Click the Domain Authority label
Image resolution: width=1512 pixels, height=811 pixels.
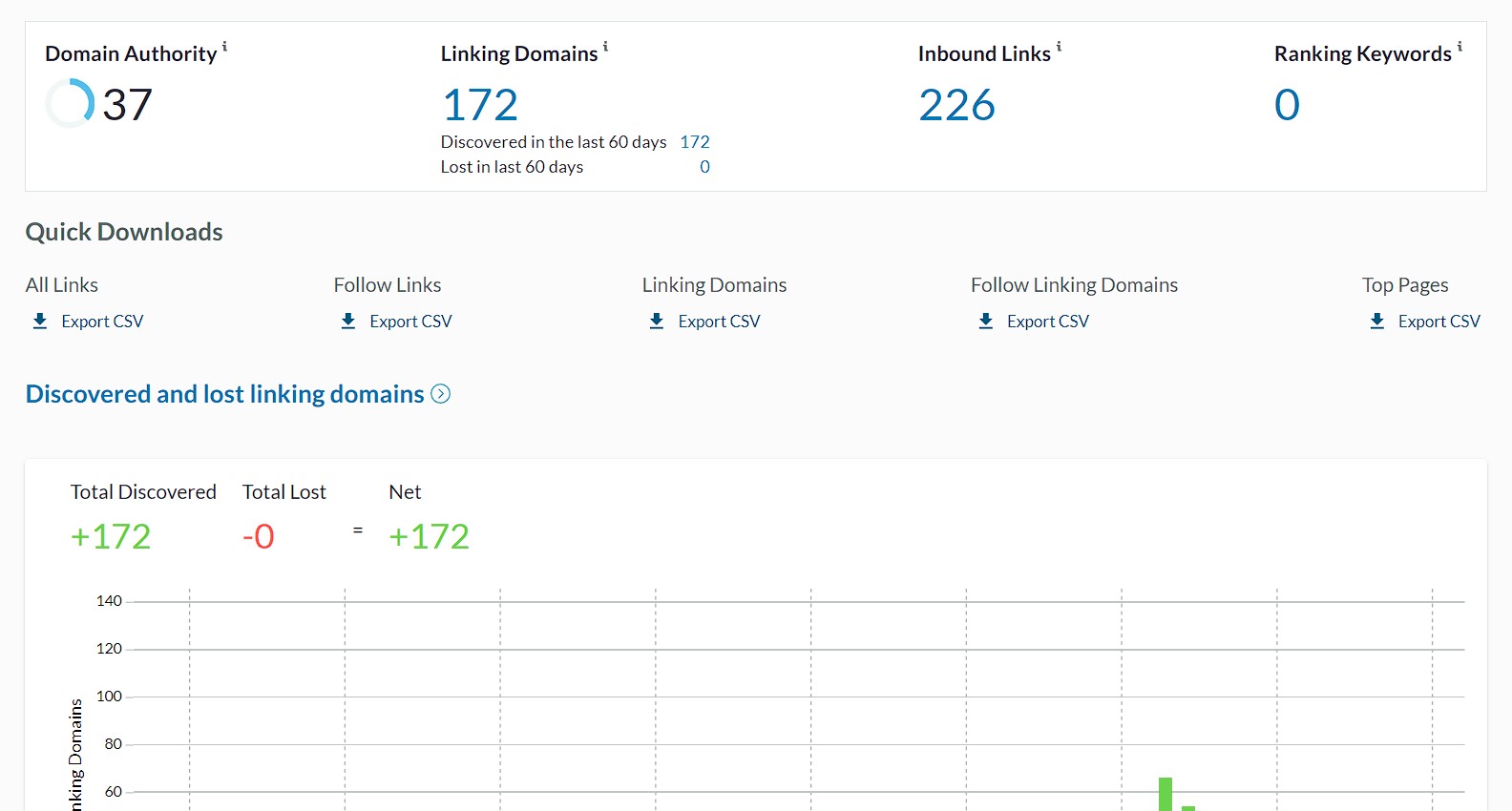tap(132, 54)
